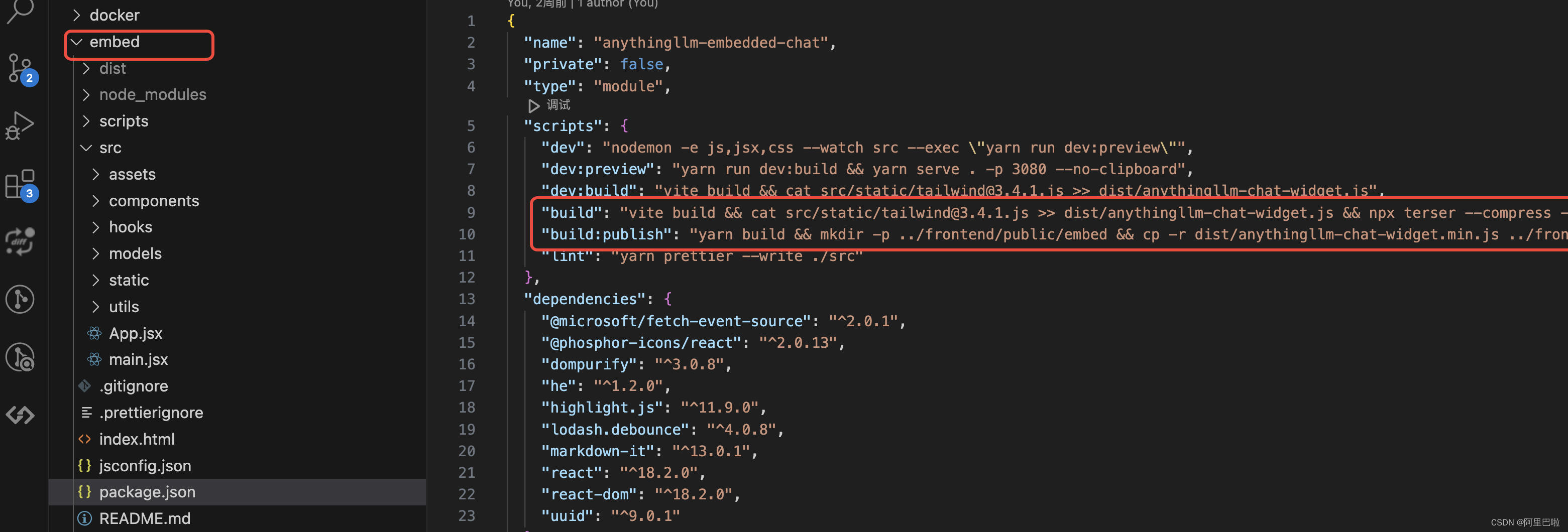
Task: Open the diff comparison extension icon
Action: [20, 241]
